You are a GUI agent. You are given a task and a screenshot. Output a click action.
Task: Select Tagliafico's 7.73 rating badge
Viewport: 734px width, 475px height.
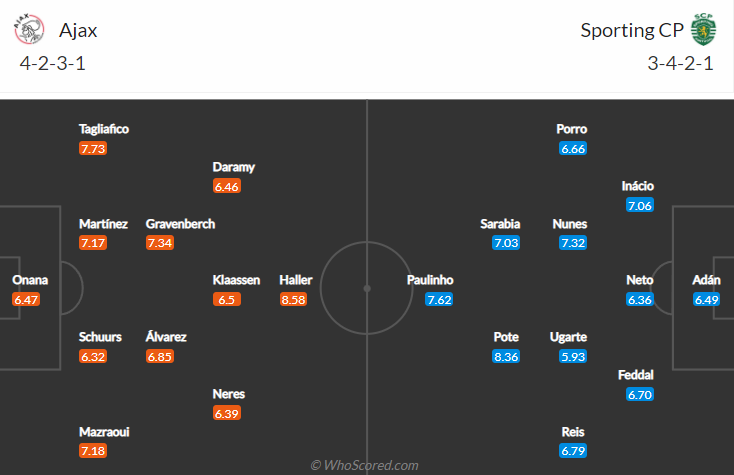93,149
